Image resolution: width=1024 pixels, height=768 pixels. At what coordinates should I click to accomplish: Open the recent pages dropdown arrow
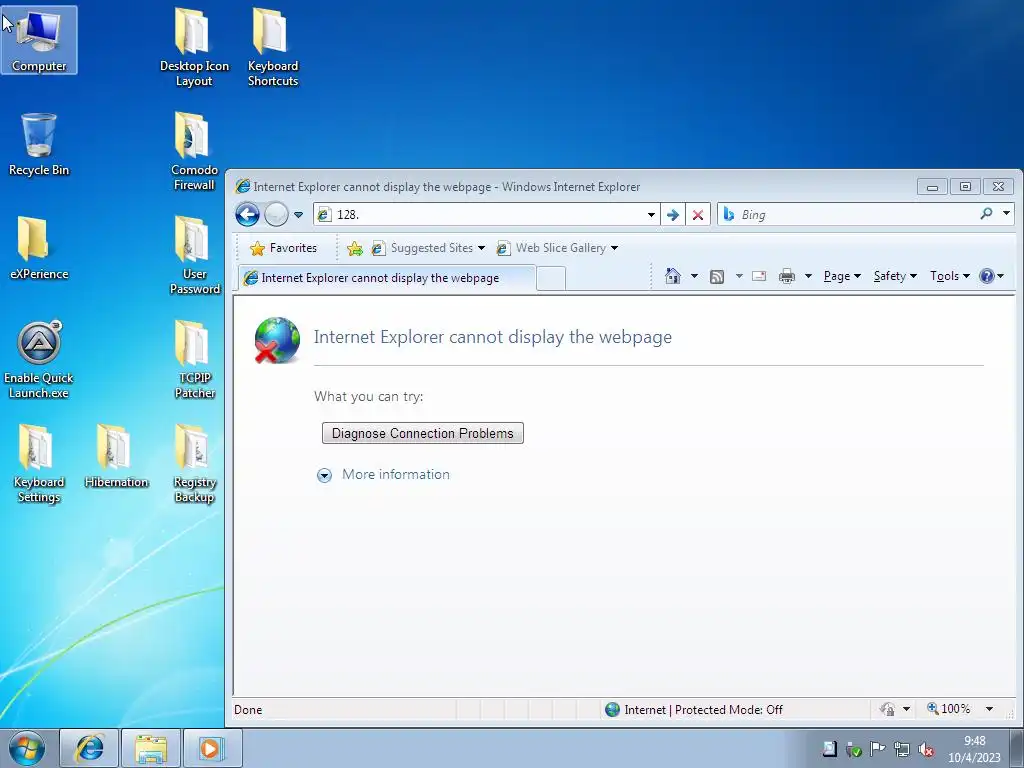point(298,215)
